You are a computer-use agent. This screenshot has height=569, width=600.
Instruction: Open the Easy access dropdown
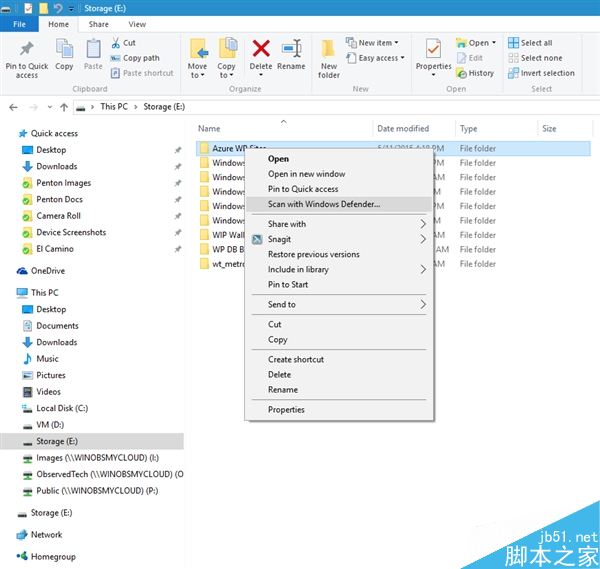(375, 58)
